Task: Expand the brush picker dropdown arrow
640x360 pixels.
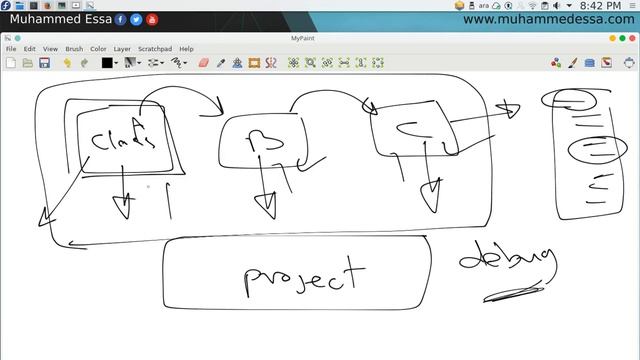Action: coord(139,63)
